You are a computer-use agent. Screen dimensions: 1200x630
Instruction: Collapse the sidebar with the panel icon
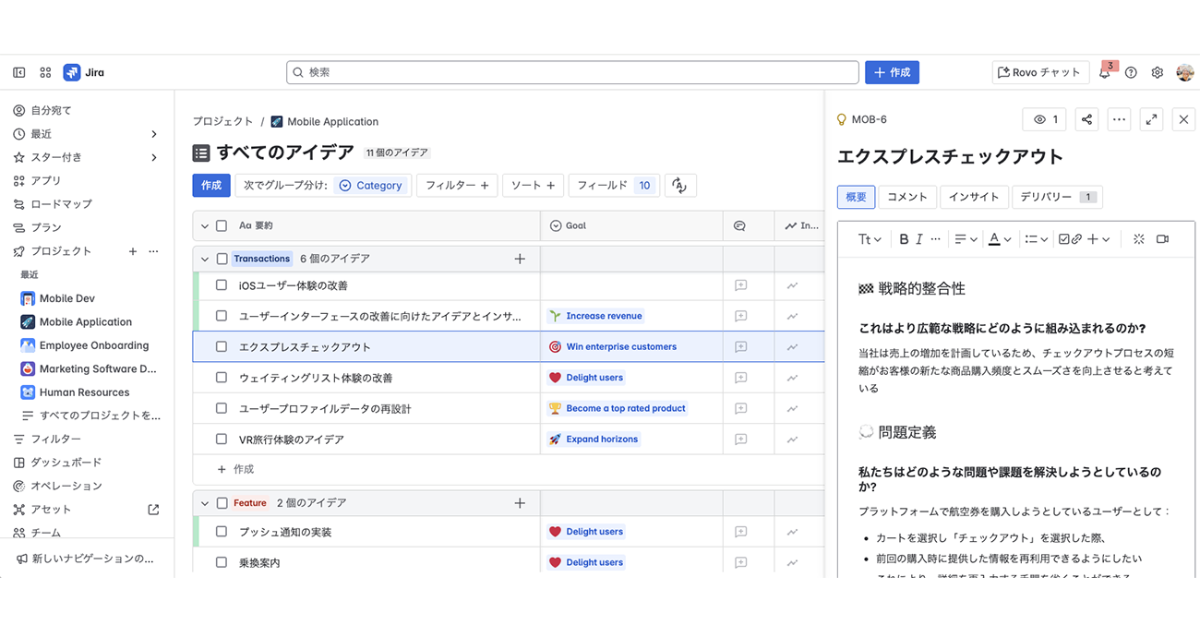click(x=19, y=72)
